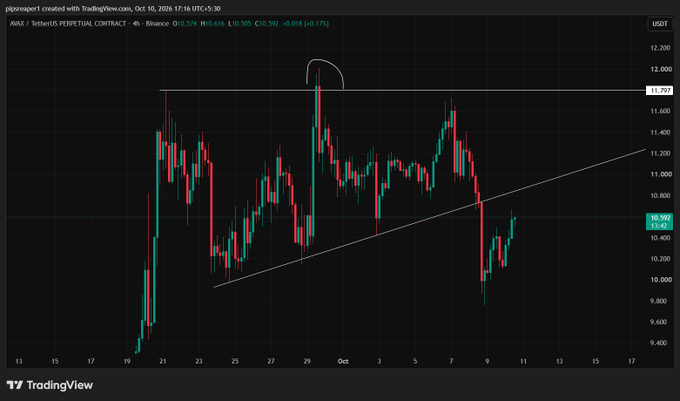Click the USDT currency button
The image size is (680, 401).
[660, 24]
